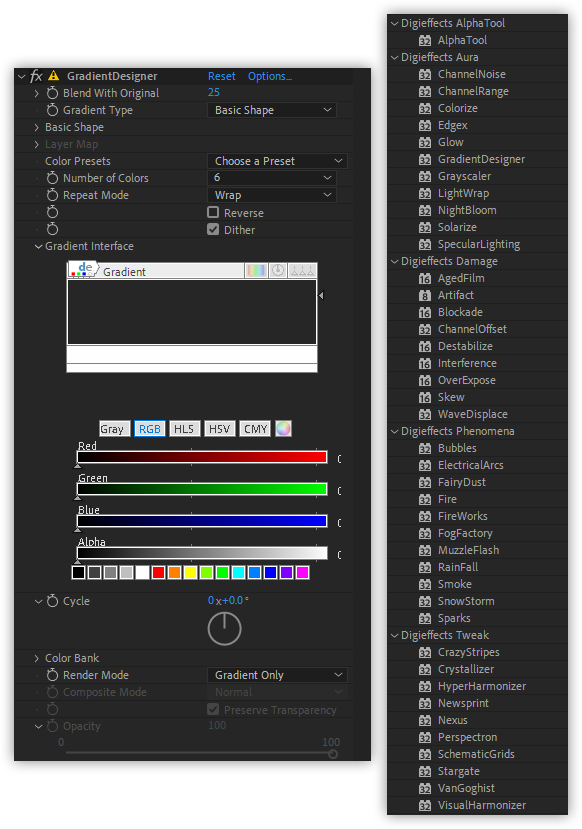Screen dimensions: 582x829
Task: Expand the Basic Shape section
Action: [36, 127]
